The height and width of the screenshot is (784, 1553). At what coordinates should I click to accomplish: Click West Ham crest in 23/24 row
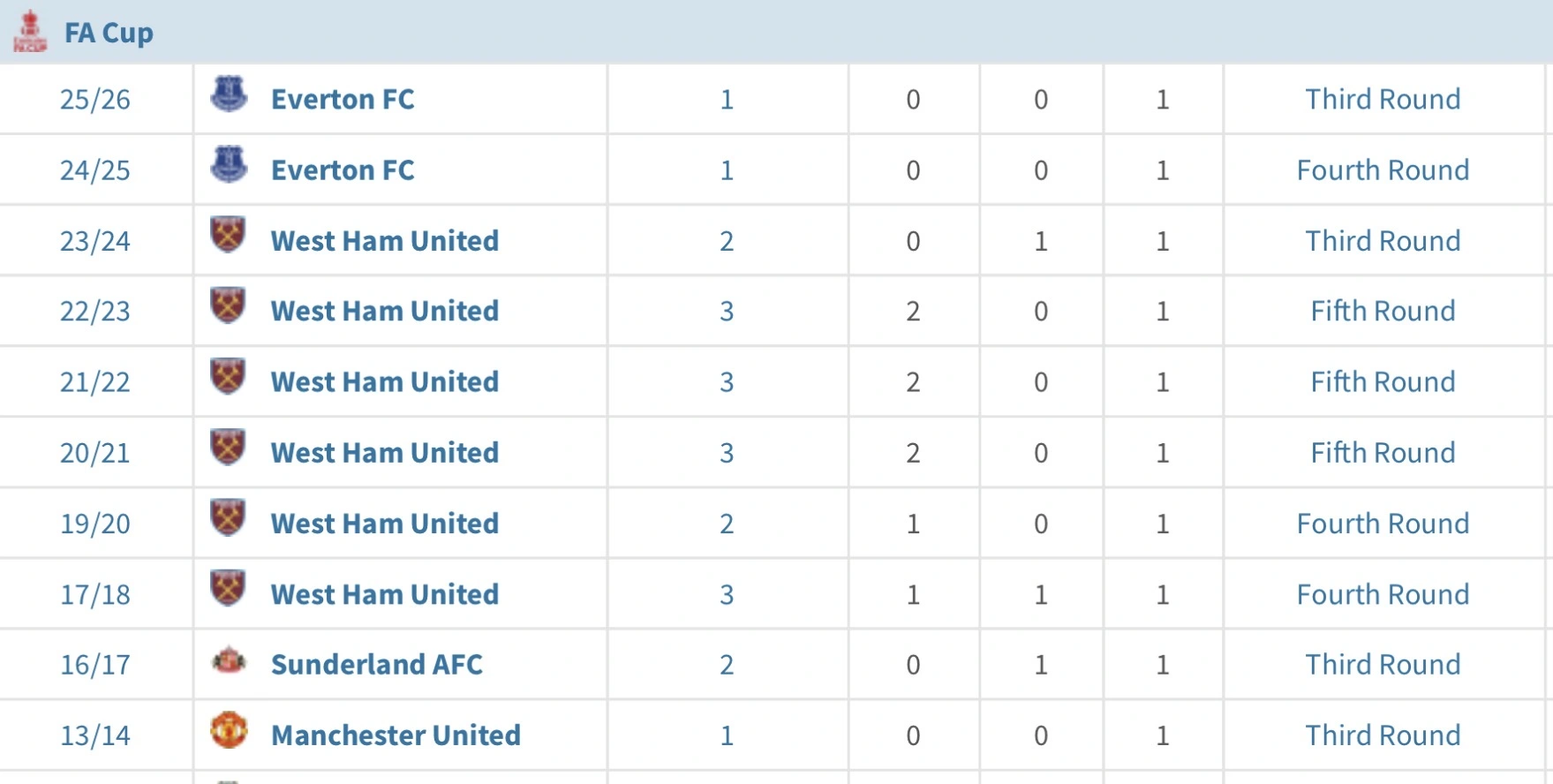pyautogui.click(x=228, y=235)
